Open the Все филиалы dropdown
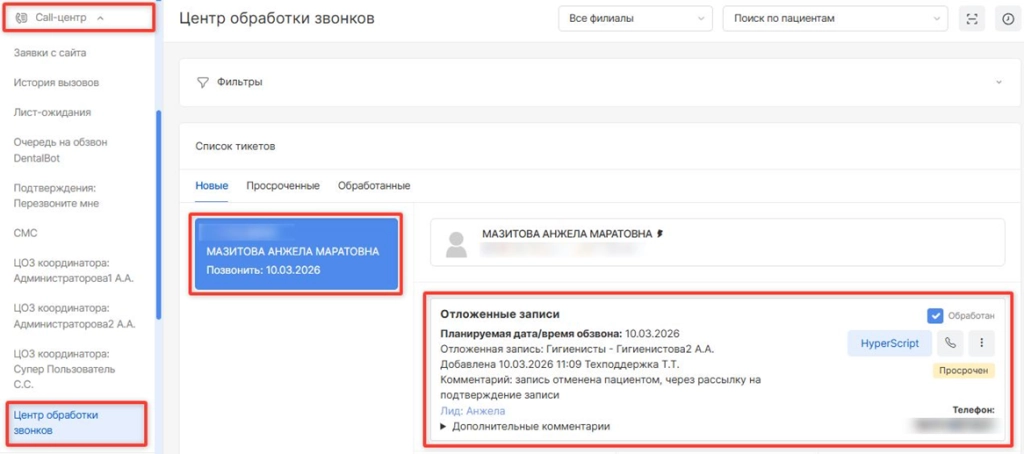The width and height of the screenshot is (1024, 454). click(x=633, y=19)
